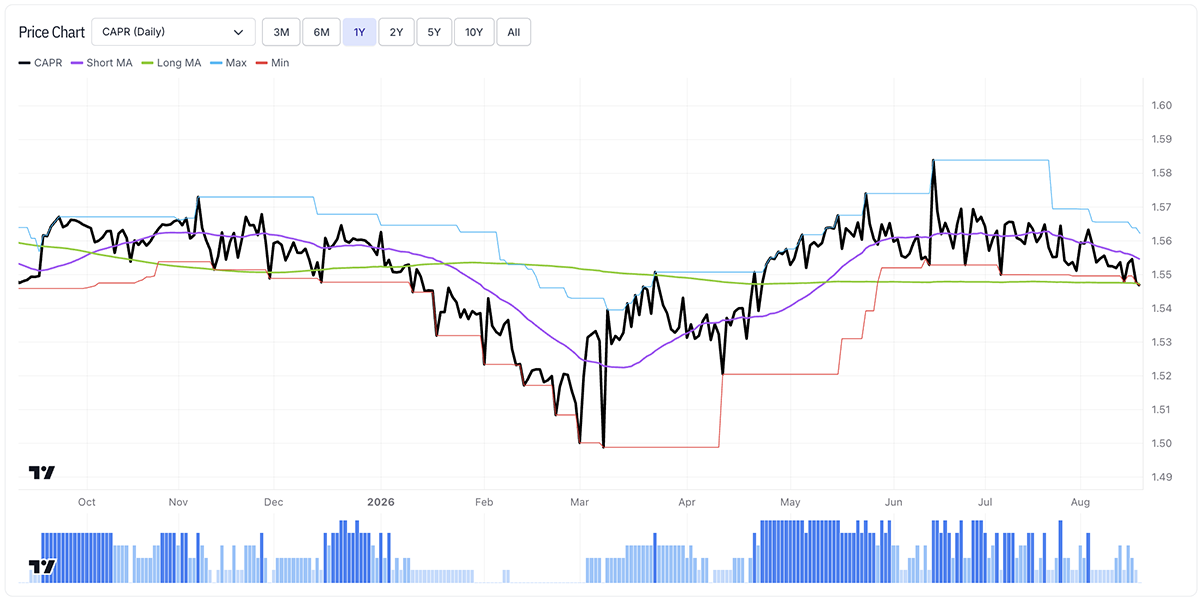Click the 1.49 price axis label
The height and width of the screenshot is (602, 1200).
point(1162,477)
